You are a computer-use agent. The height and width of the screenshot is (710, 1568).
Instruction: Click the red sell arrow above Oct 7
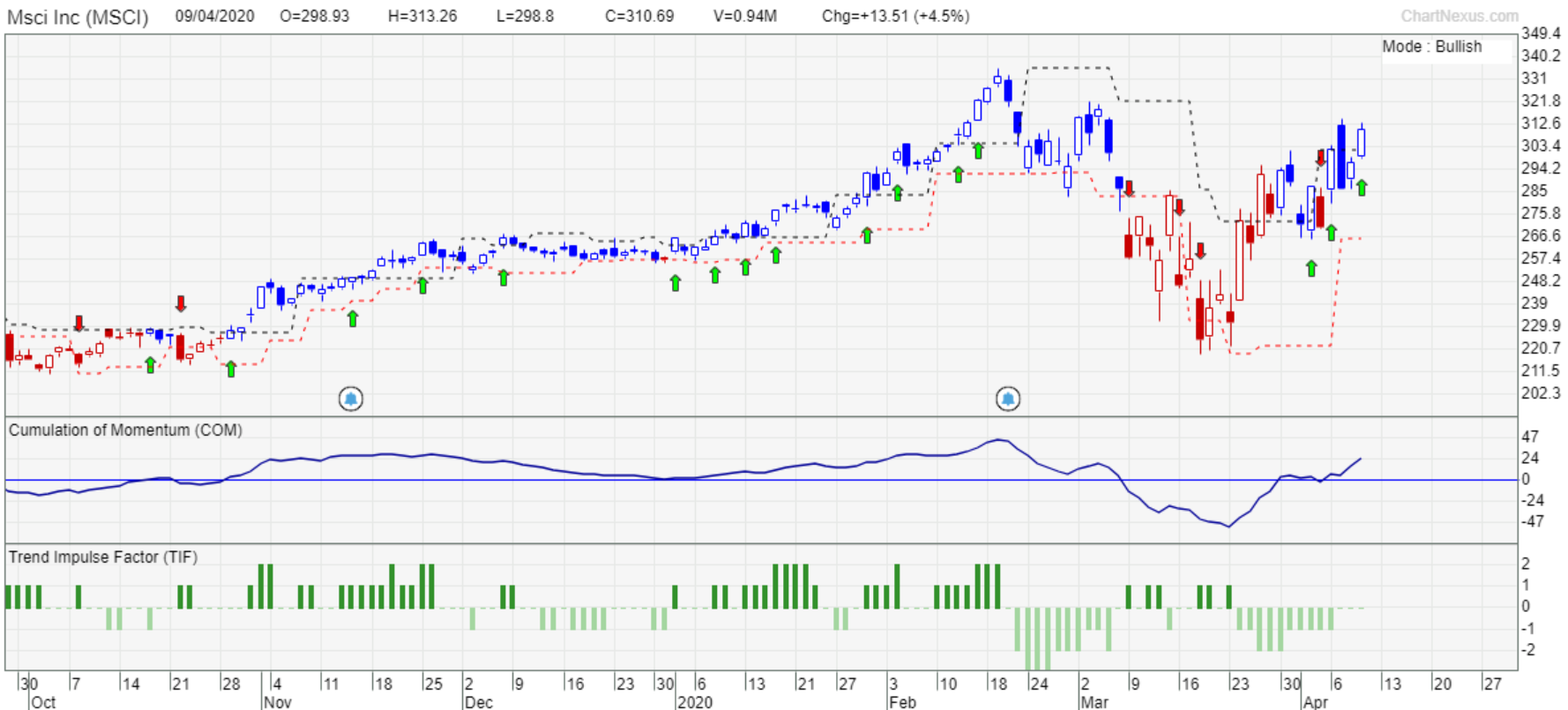[78, 324]
